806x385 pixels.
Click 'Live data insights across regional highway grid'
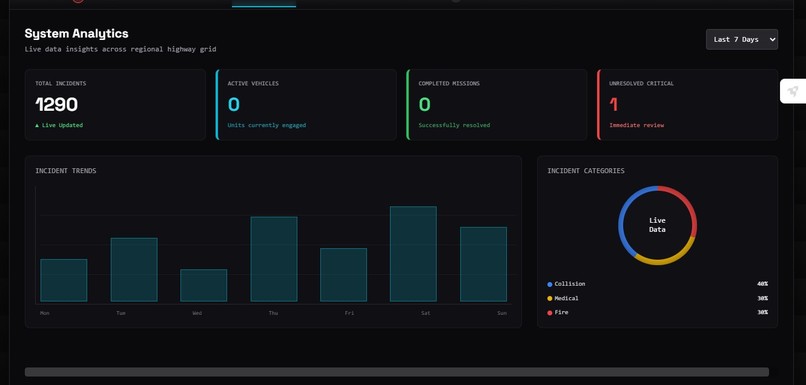[x=120, y=49]
